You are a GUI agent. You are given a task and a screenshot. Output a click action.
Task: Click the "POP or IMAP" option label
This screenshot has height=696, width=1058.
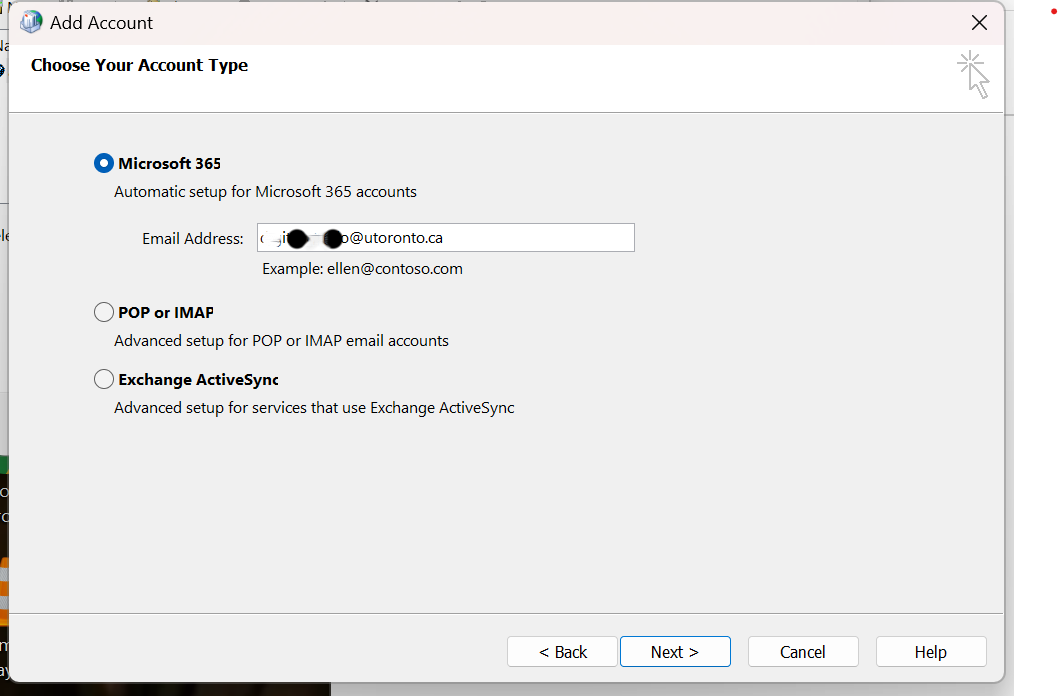point(165,313)
